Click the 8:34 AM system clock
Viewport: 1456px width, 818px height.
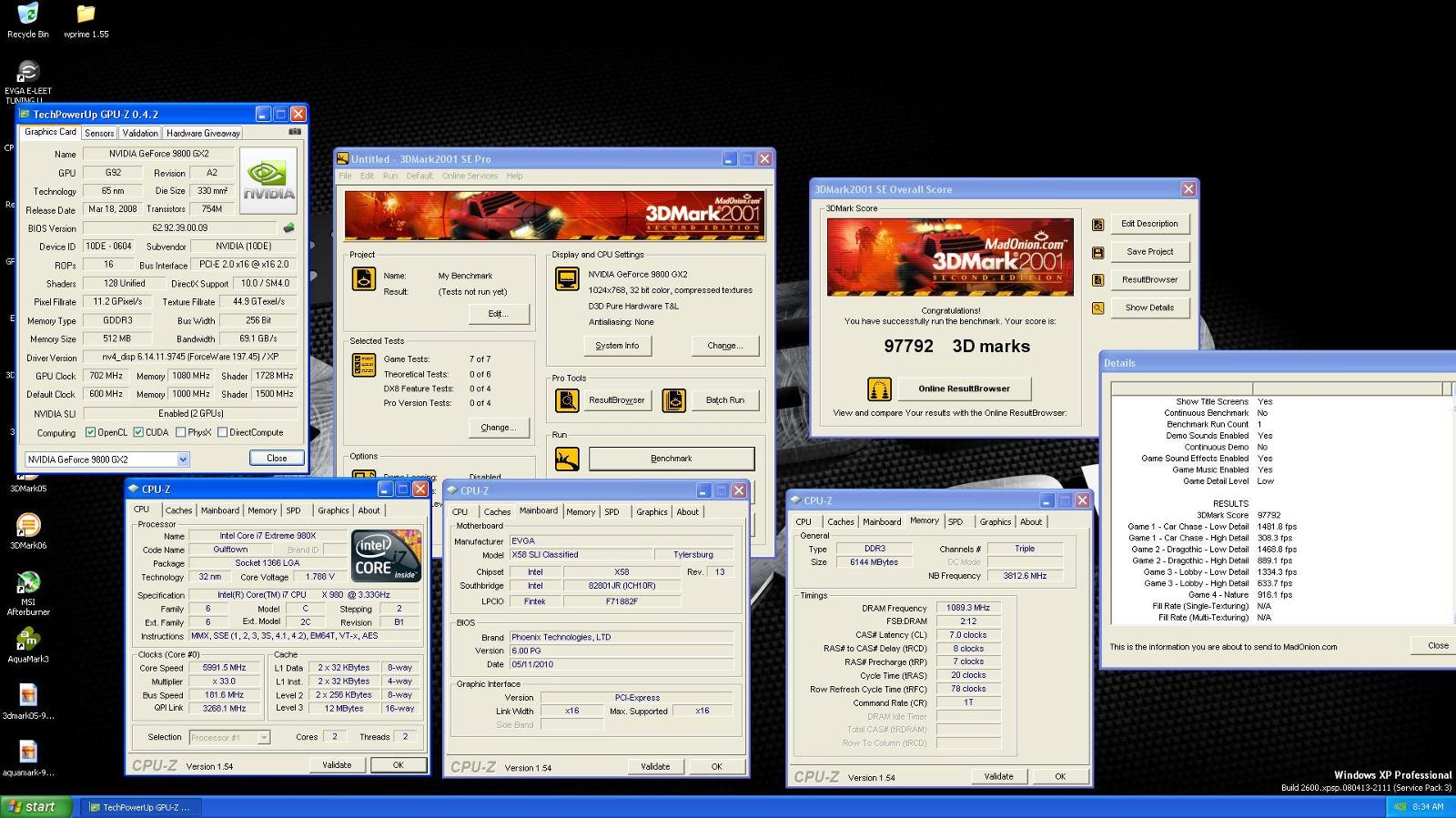[x=1428, y=807]
